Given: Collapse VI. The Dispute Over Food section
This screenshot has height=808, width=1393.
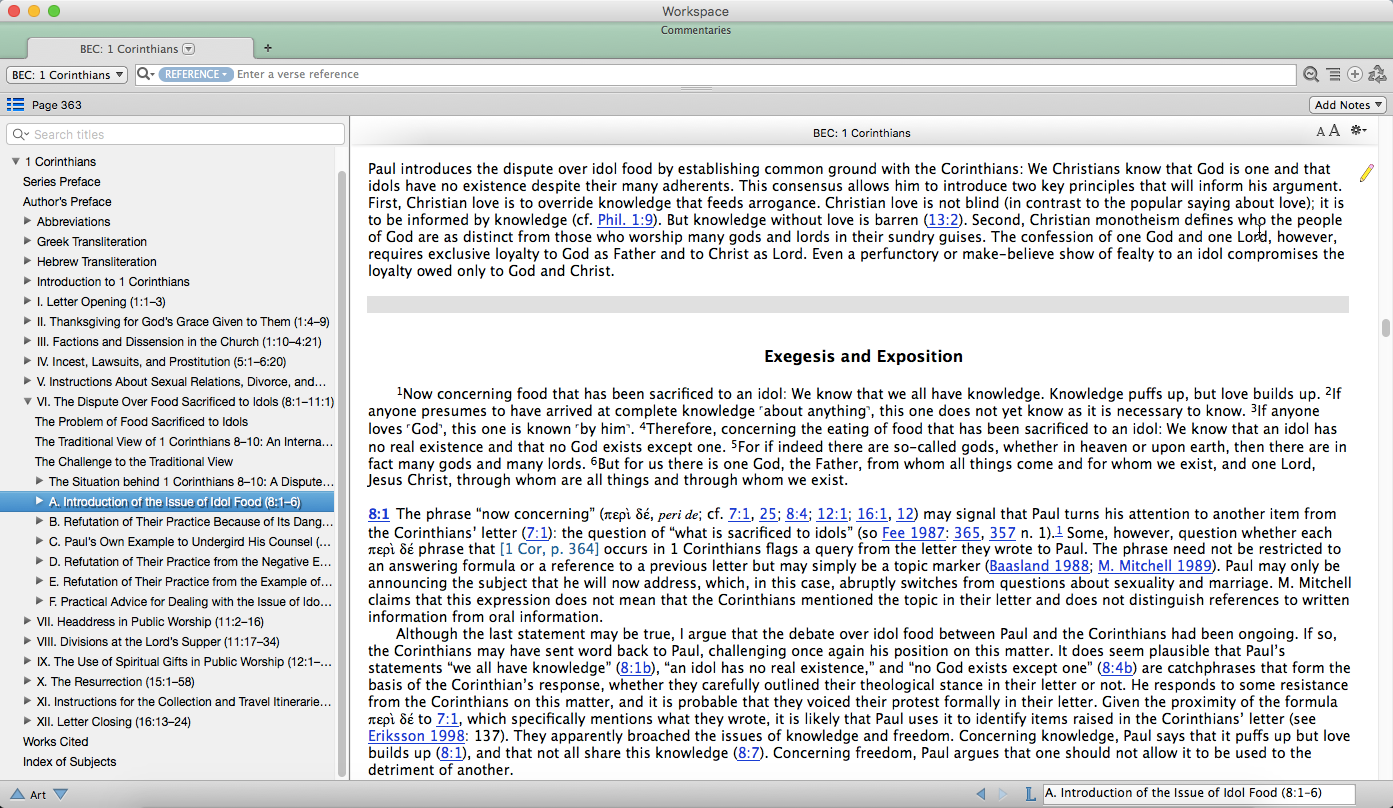Looking at the screenshot, I should pyautogui.click(x=28, y=402).
